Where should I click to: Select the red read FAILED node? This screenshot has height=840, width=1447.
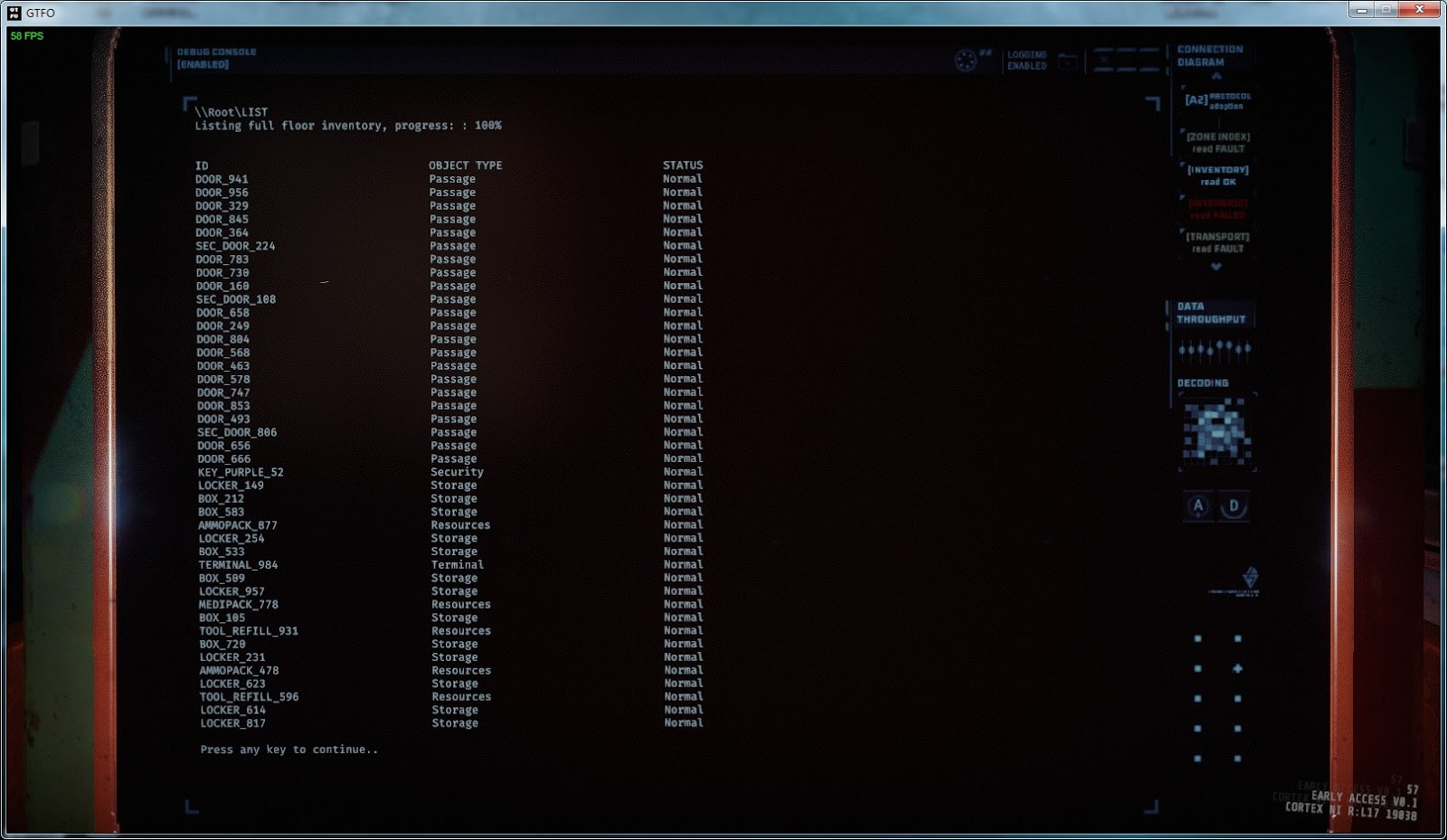click(x=1218, y=209)
